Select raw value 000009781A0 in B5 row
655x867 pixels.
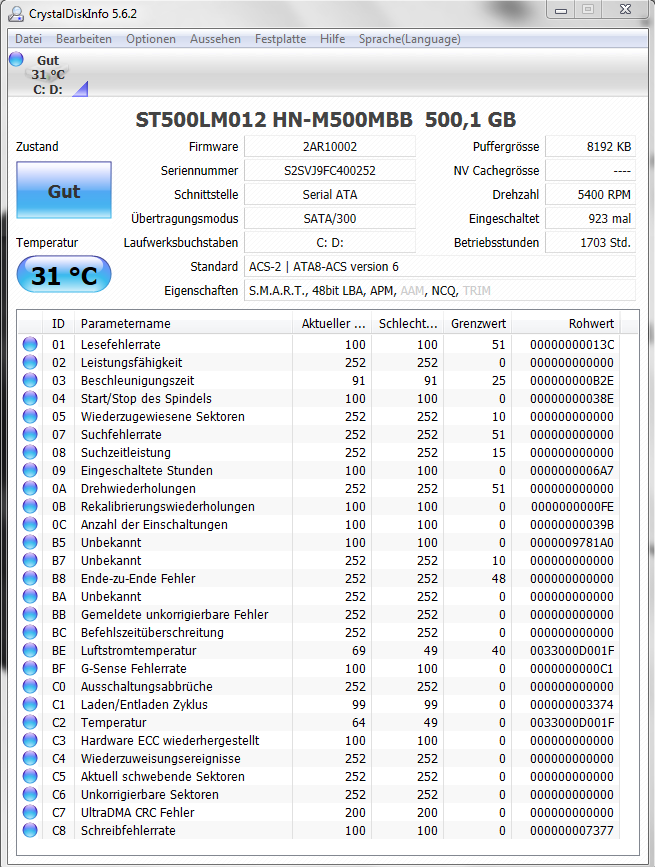[x=572, y=542]
